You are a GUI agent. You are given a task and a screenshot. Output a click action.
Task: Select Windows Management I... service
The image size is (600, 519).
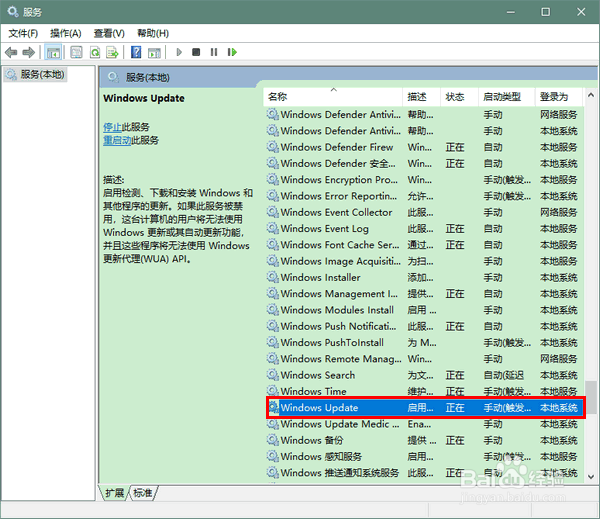pyautogui.click(x=424, y=294)
